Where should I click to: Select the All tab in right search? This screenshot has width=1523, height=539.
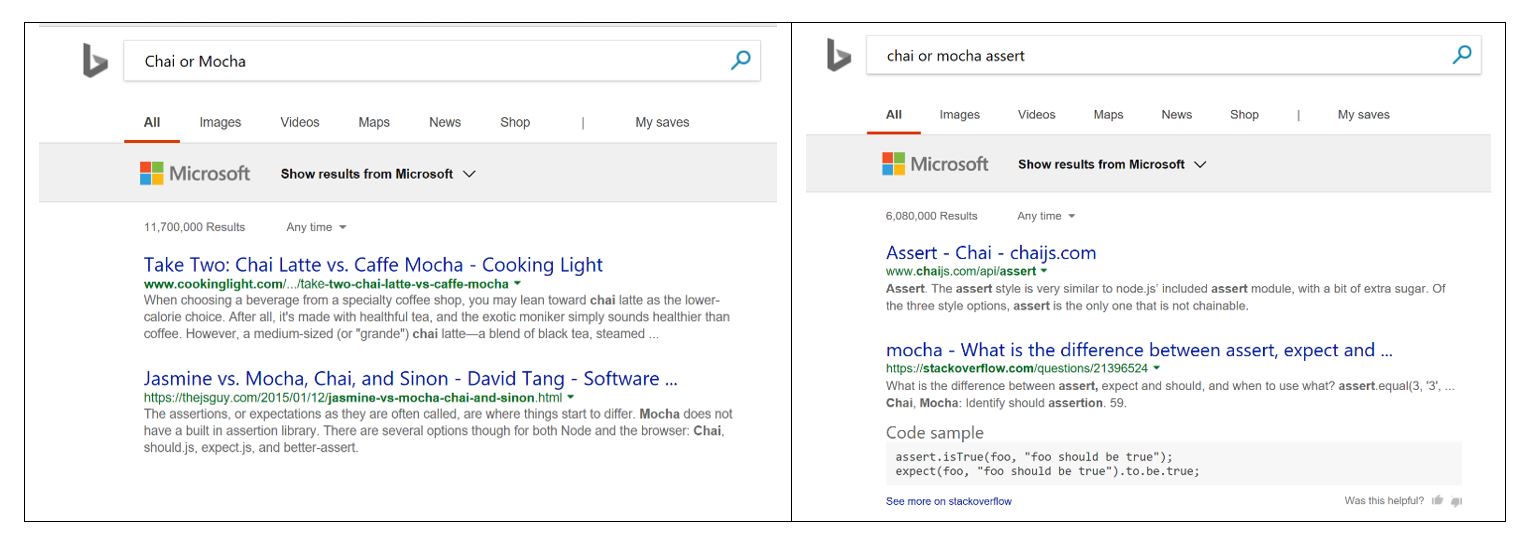pyautogui.click(x=894, y=114)
